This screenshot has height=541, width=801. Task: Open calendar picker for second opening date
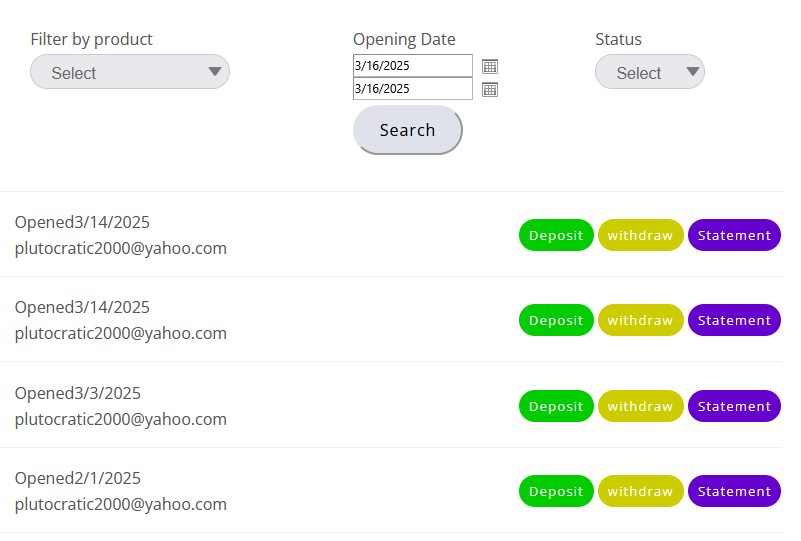[x=490, y=89]
